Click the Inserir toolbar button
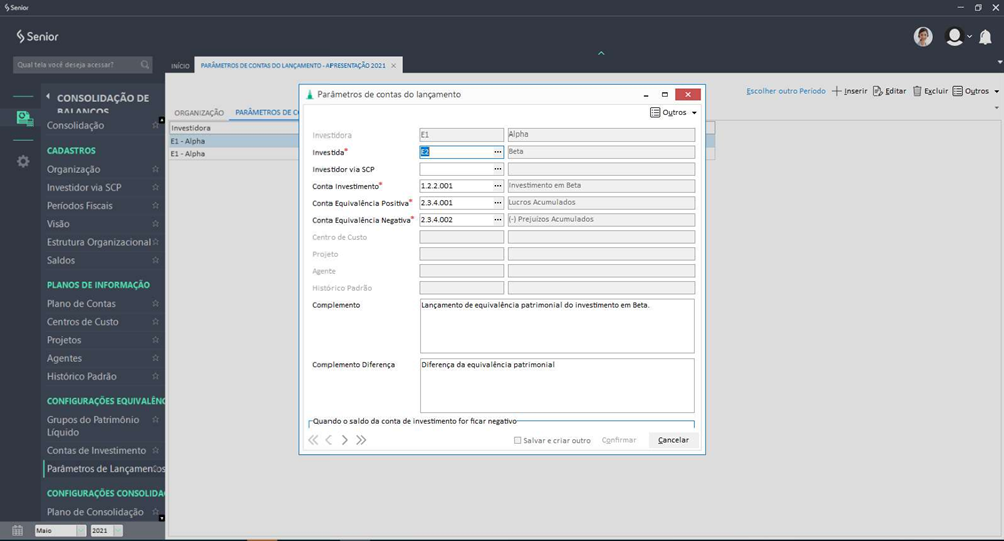1004x541 pixels. pos(849,91)
